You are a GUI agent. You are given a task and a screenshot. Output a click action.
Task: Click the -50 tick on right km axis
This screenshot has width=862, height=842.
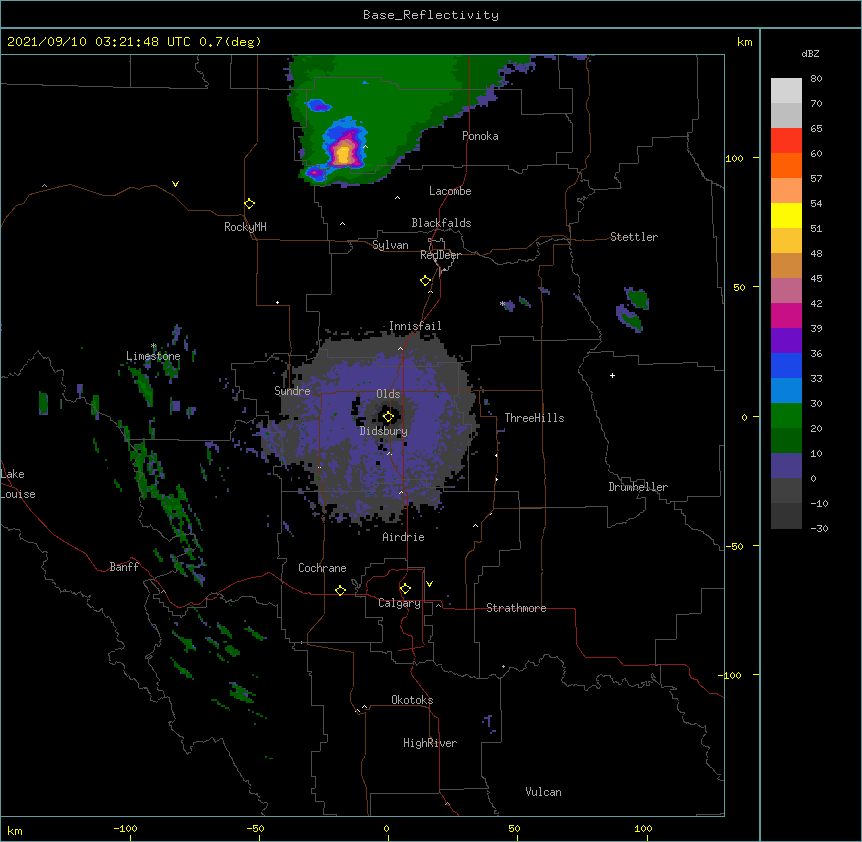point(734,546)
